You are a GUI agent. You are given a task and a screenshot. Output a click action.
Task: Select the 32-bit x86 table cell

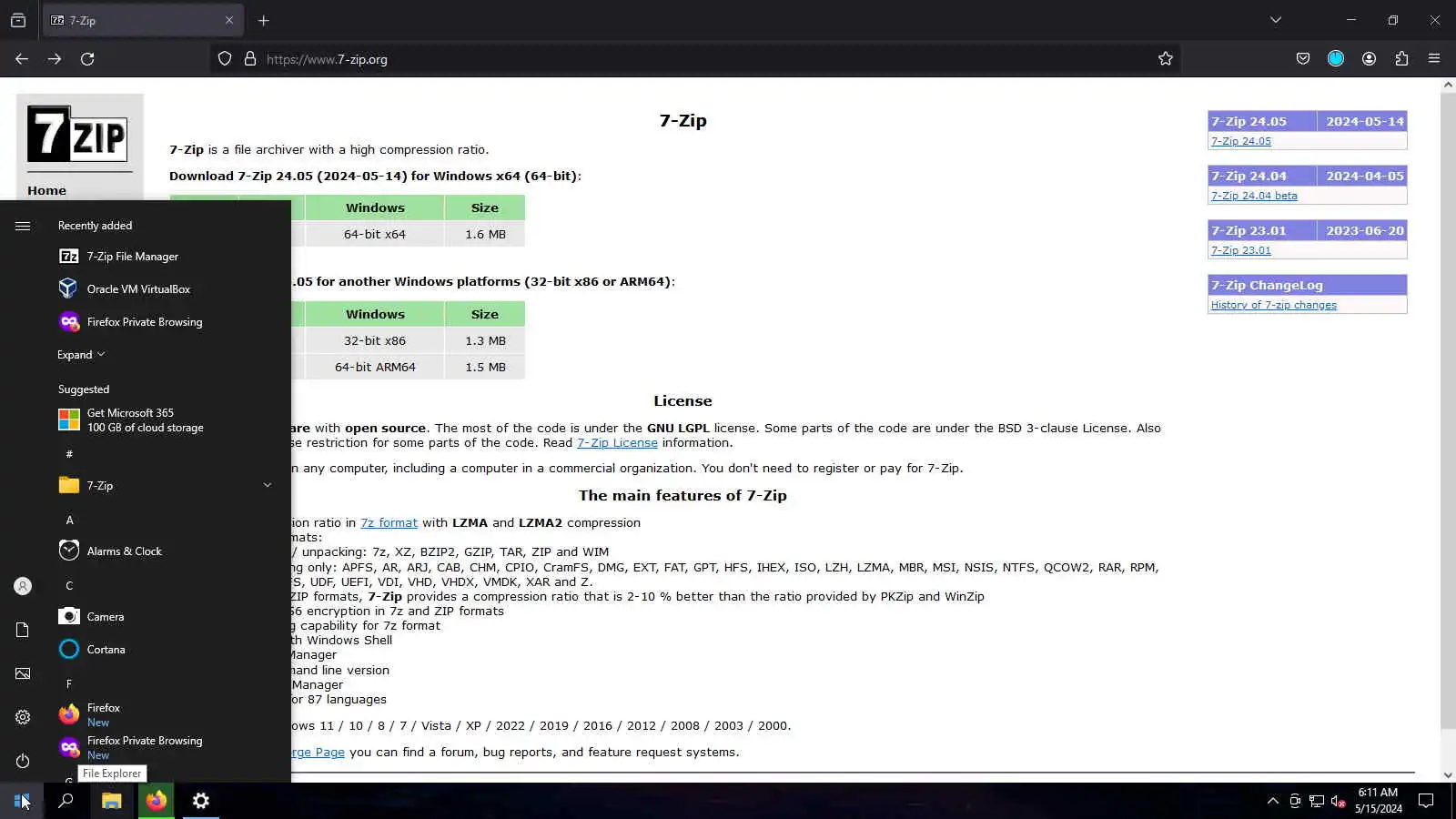tap(375, 341)
